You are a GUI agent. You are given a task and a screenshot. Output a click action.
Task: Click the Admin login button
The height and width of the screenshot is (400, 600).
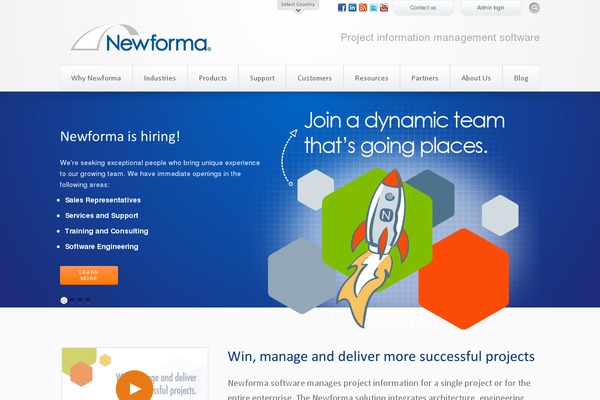[x=491, y=8]
